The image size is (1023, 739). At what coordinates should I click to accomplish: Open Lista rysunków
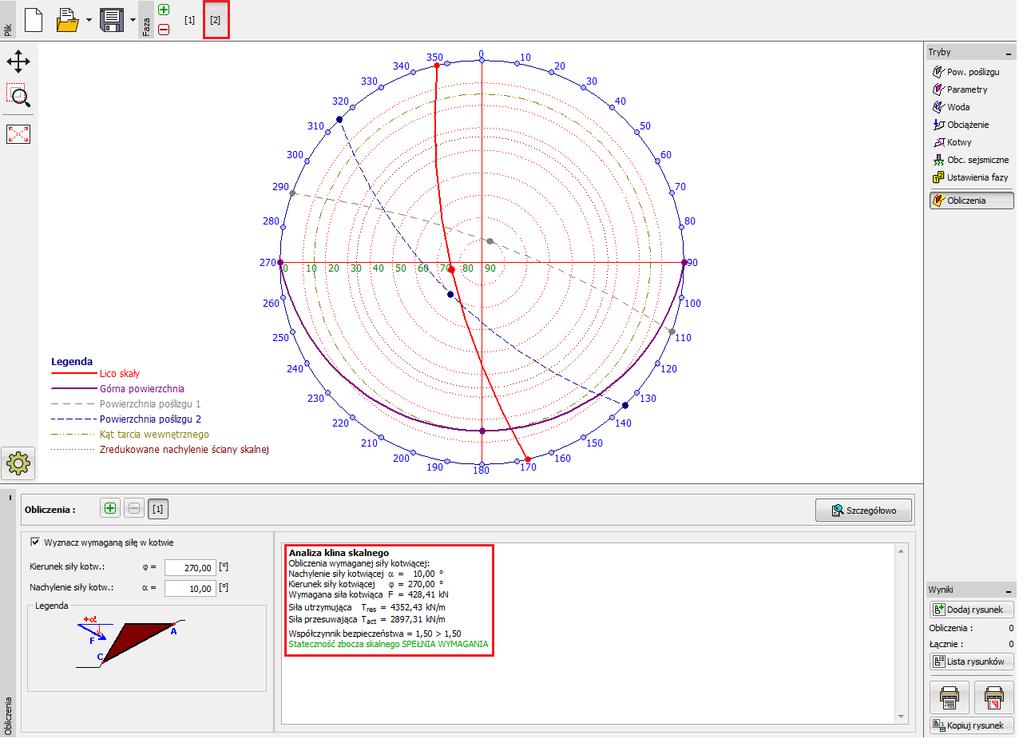pyautogui.click(x=971, y=661)
